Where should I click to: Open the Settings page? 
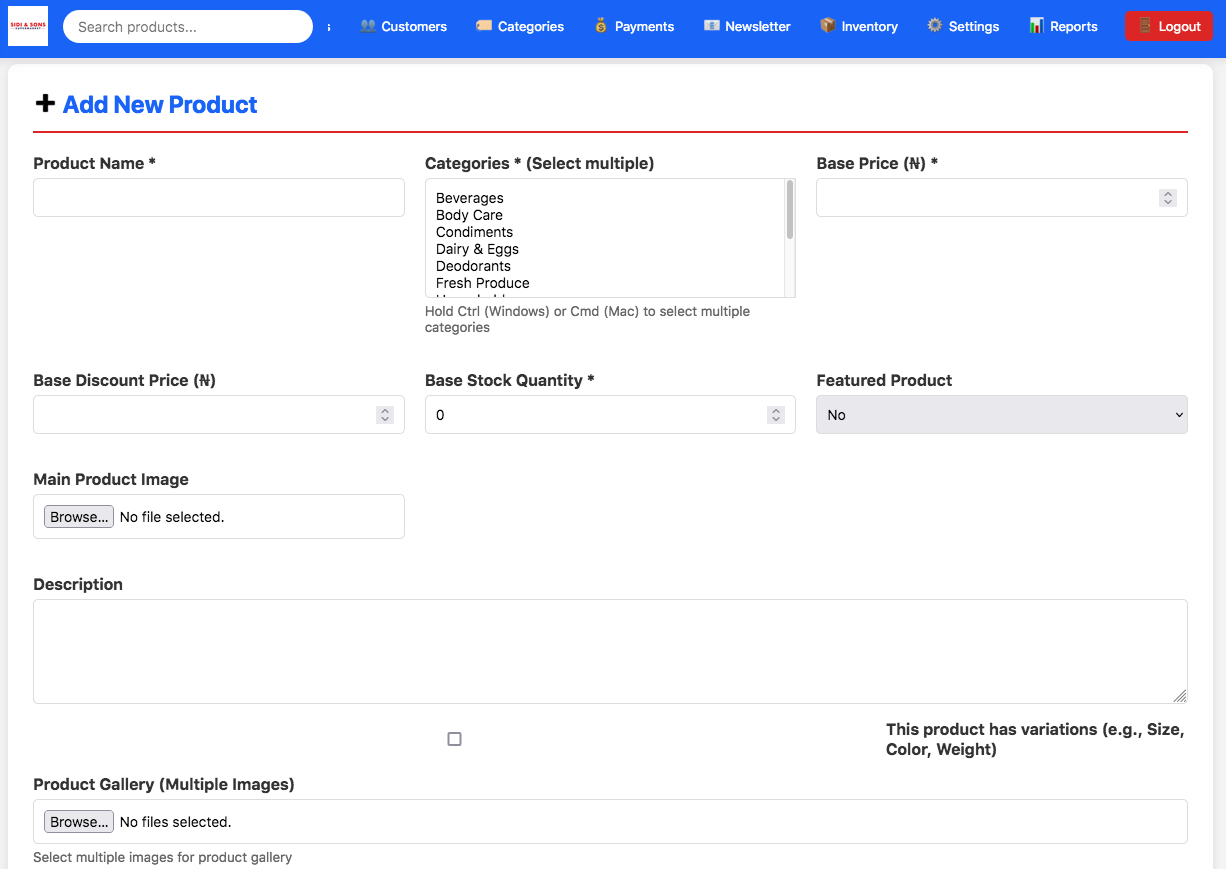[x=962, y=26]
